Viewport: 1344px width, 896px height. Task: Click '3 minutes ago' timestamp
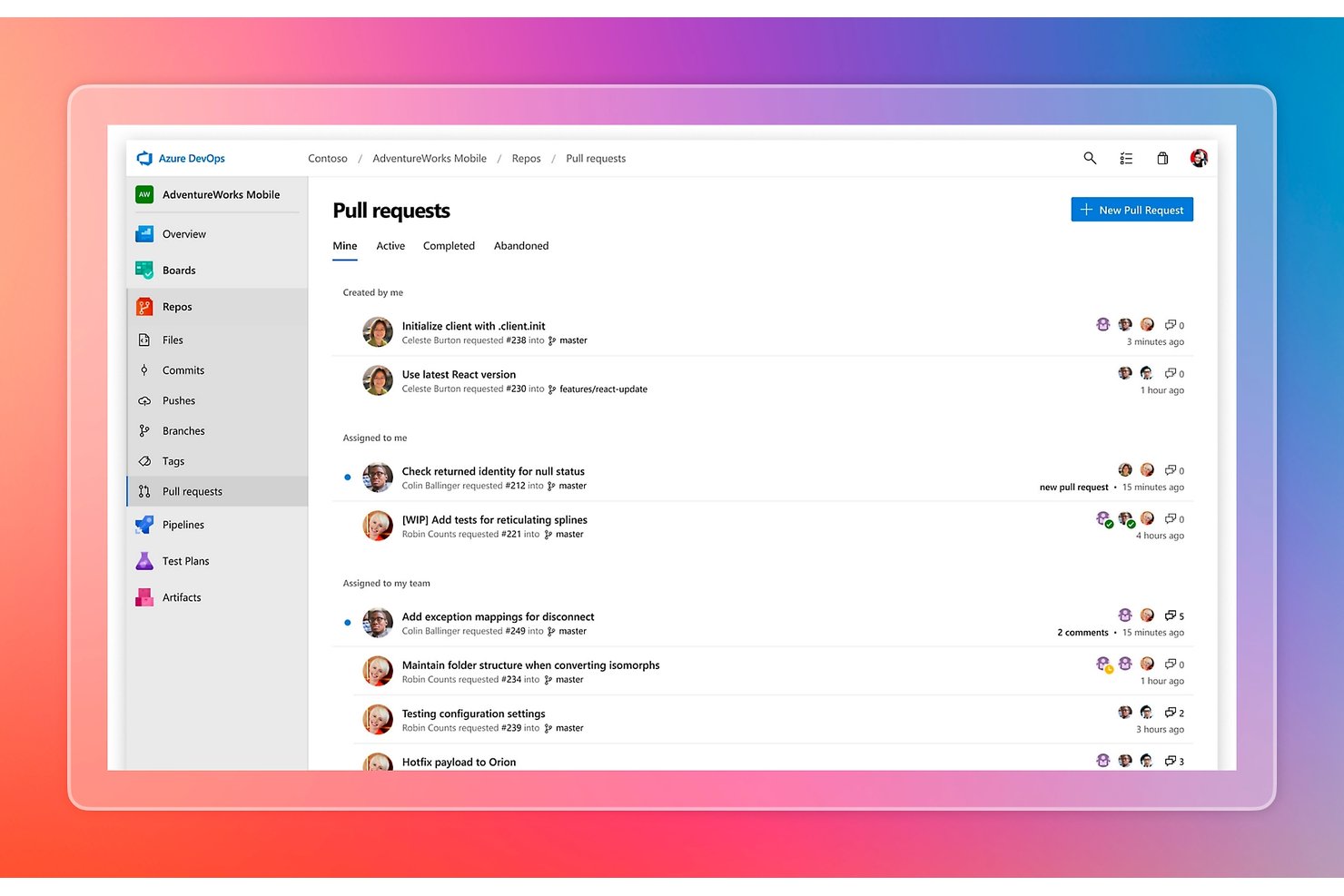[x=1155, y=342]
